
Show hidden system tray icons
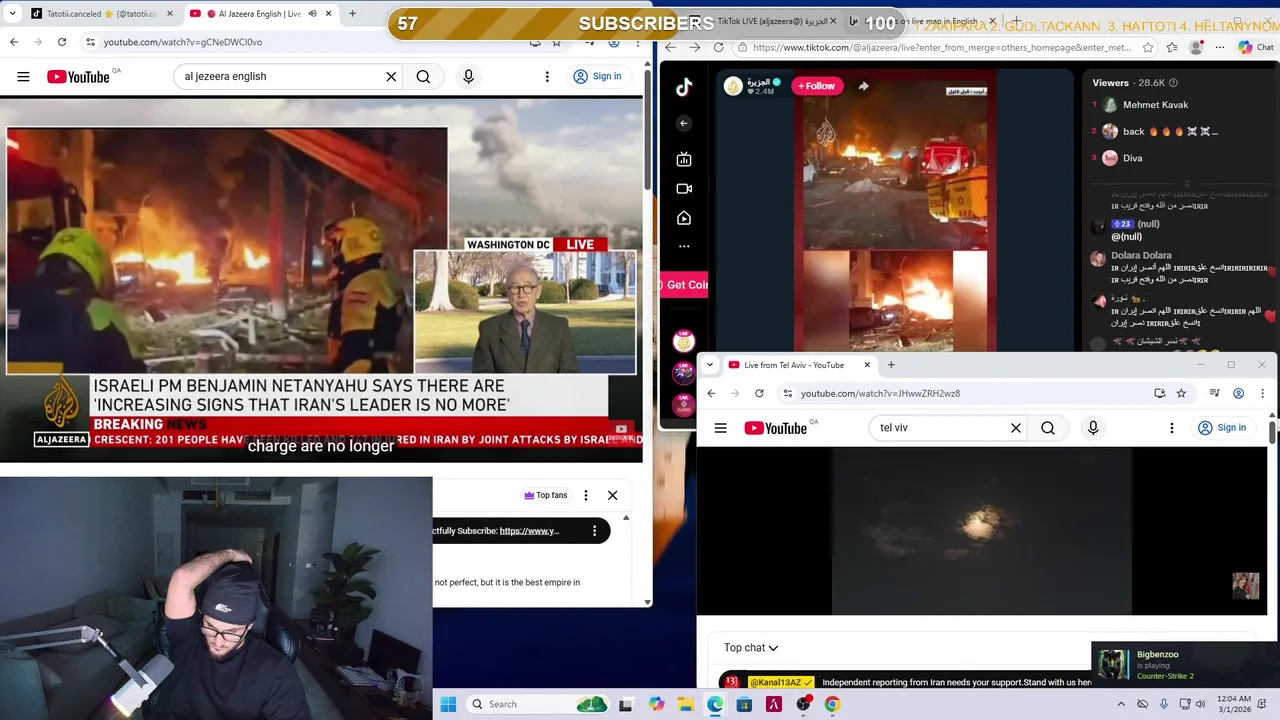pyautogui.click(x=1120, y=704)
